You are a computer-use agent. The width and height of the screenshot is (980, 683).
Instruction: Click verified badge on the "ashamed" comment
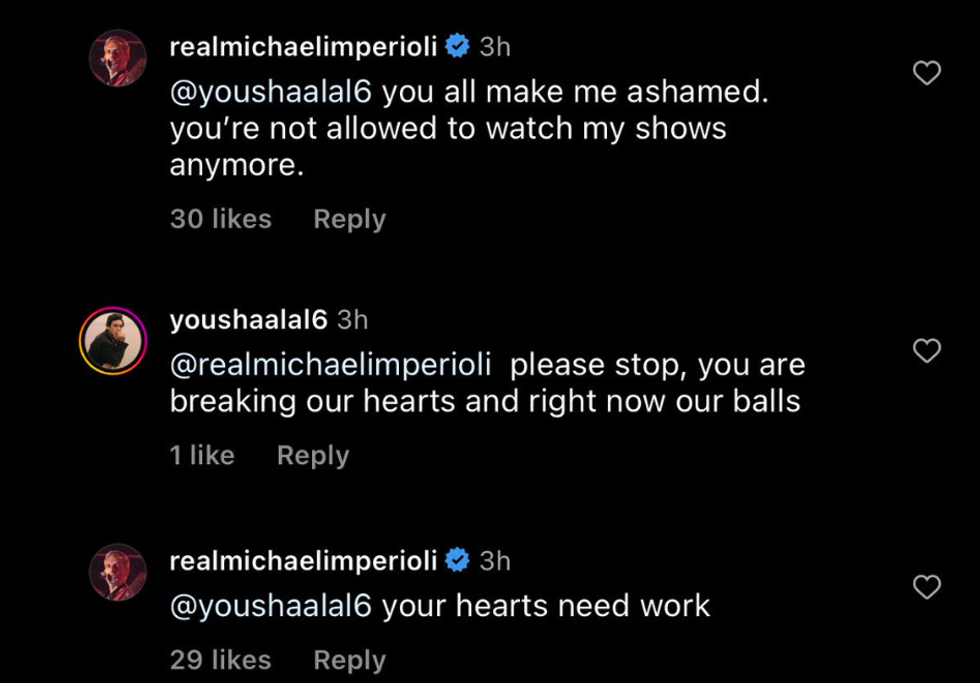[x=457, y=46]
